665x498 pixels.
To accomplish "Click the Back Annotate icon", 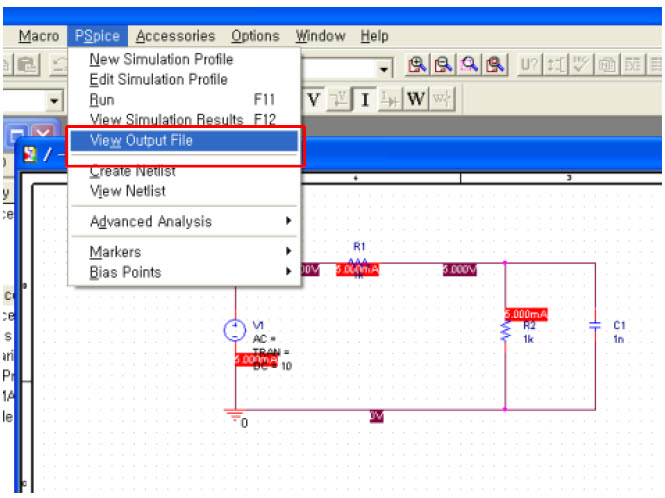I will click(556, 65).
